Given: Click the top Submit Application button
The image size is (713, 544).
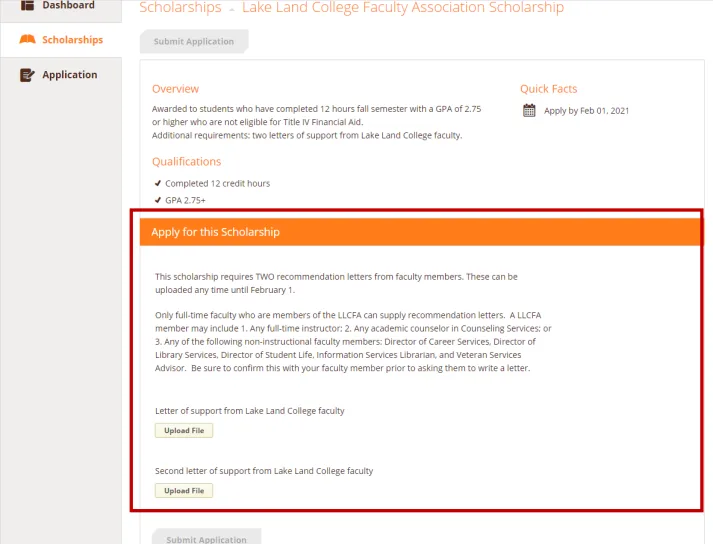Looking at the screenshot, I should click(194, 41).
